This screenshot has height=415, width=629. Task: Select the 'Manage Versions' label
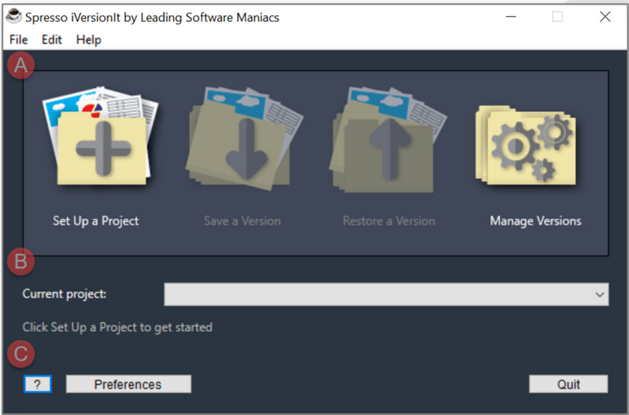[x=536, y=221]
